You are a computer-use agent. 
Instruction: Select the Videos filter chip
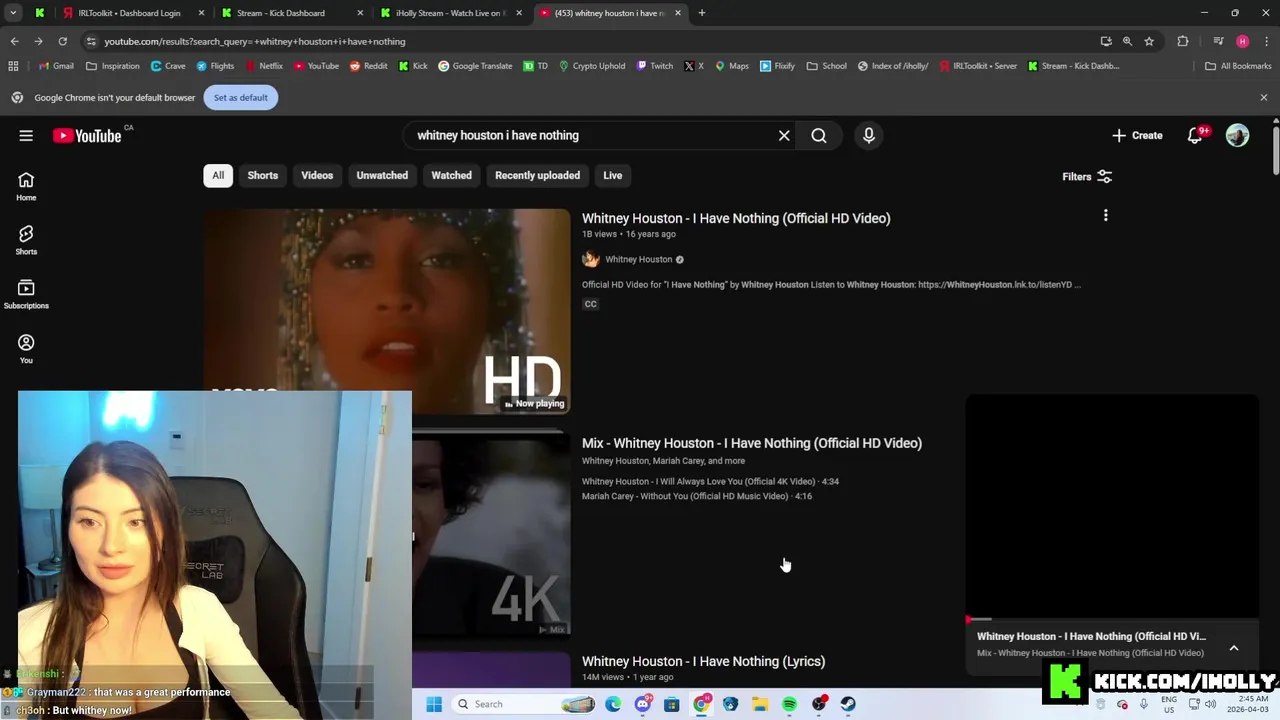(317, 176)
